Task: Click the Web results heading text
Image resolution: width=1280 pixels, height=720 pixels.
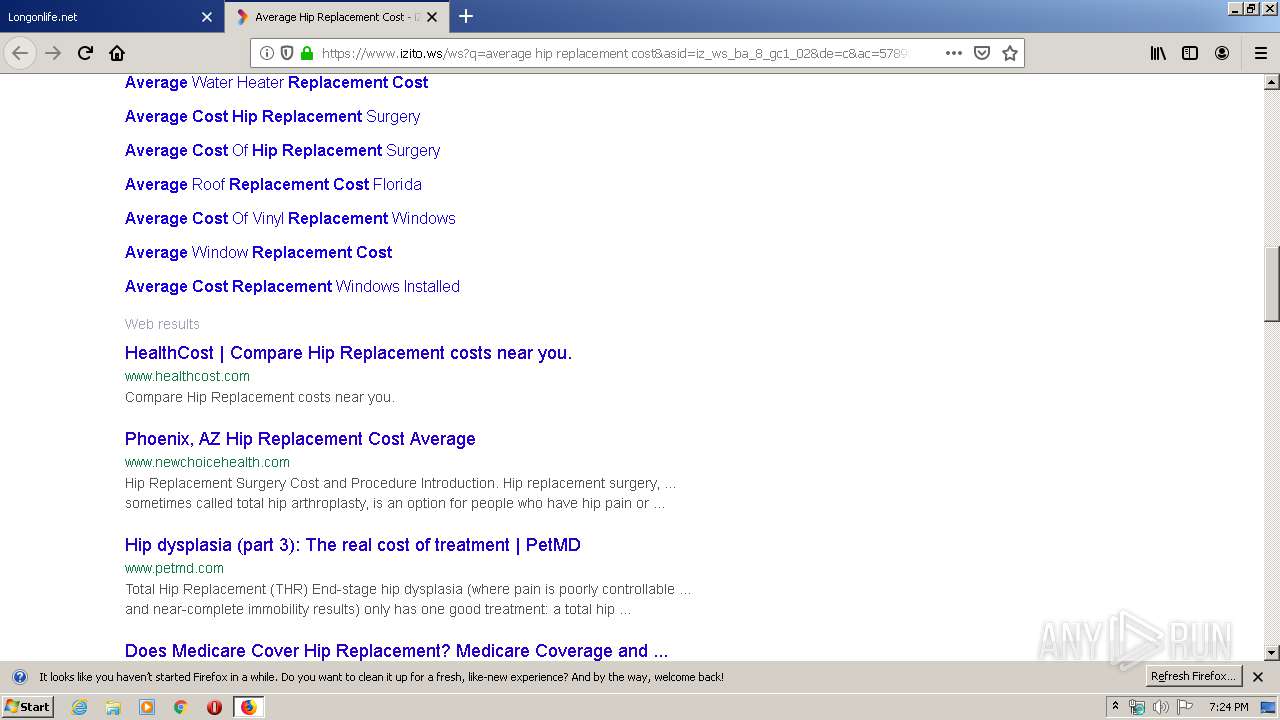Action: click(x=162, y=324)
